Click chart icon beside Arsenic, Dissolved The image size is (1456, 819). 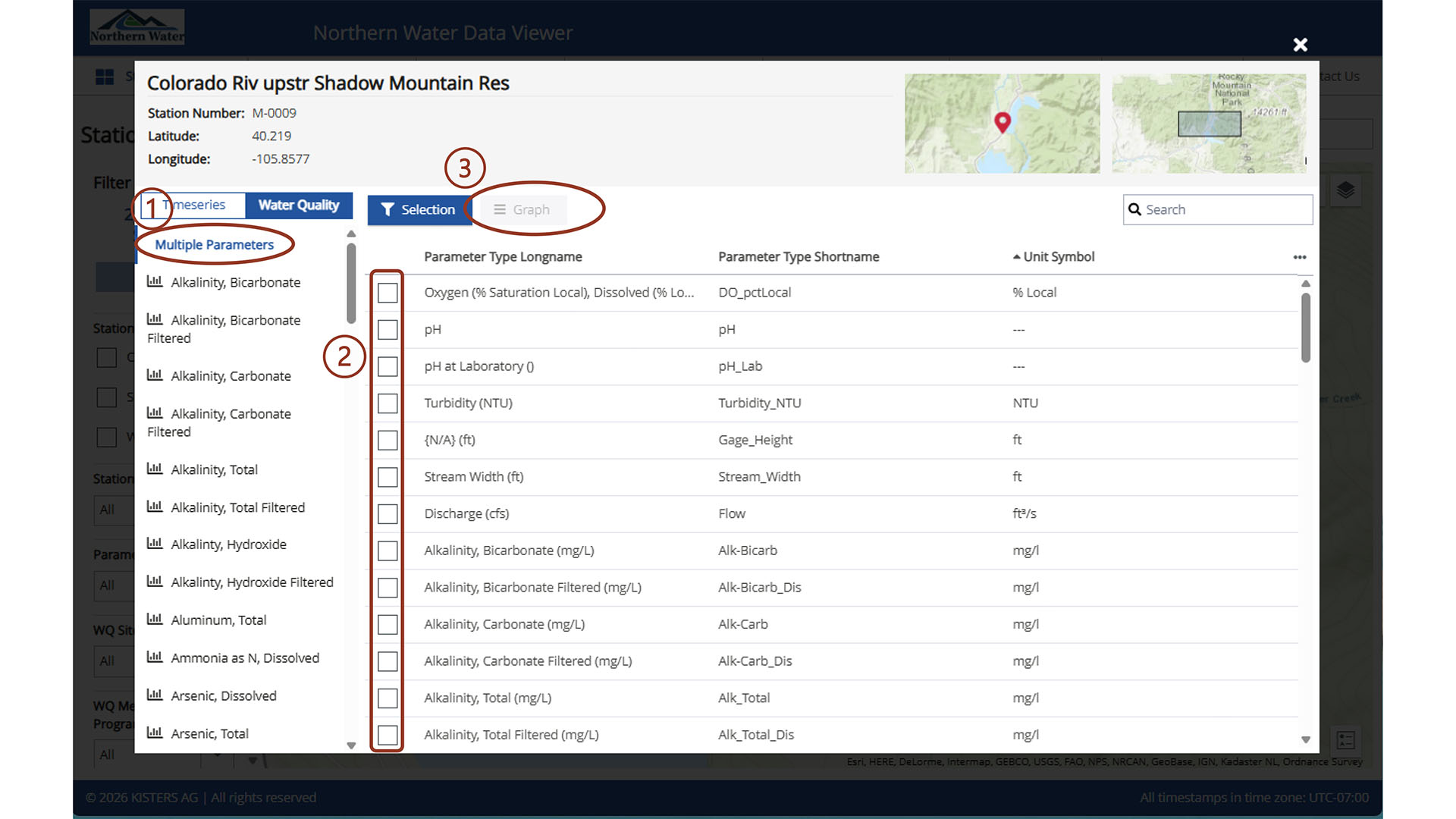155,695
